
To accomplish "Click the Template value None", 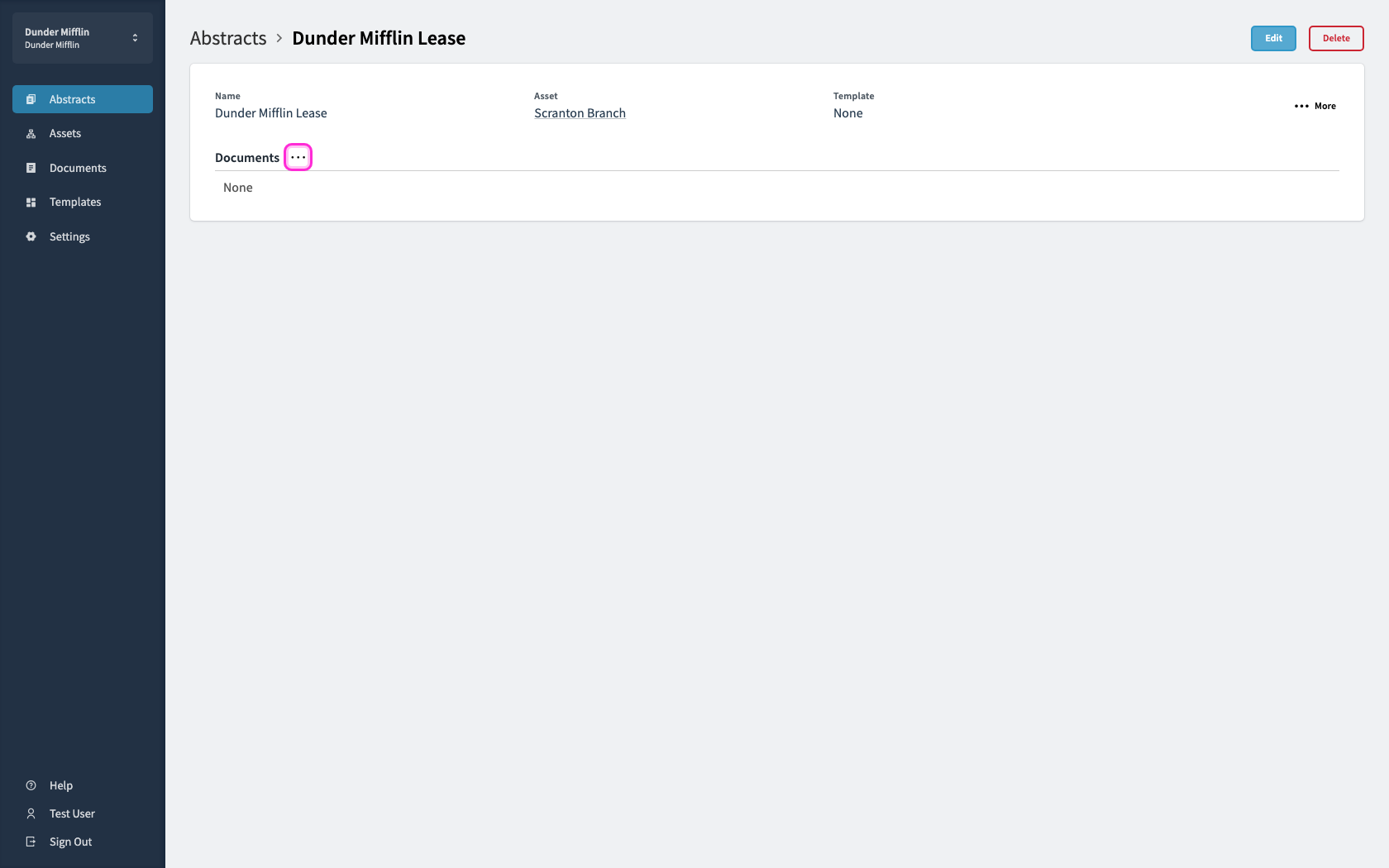I will (x=848, y=113).
